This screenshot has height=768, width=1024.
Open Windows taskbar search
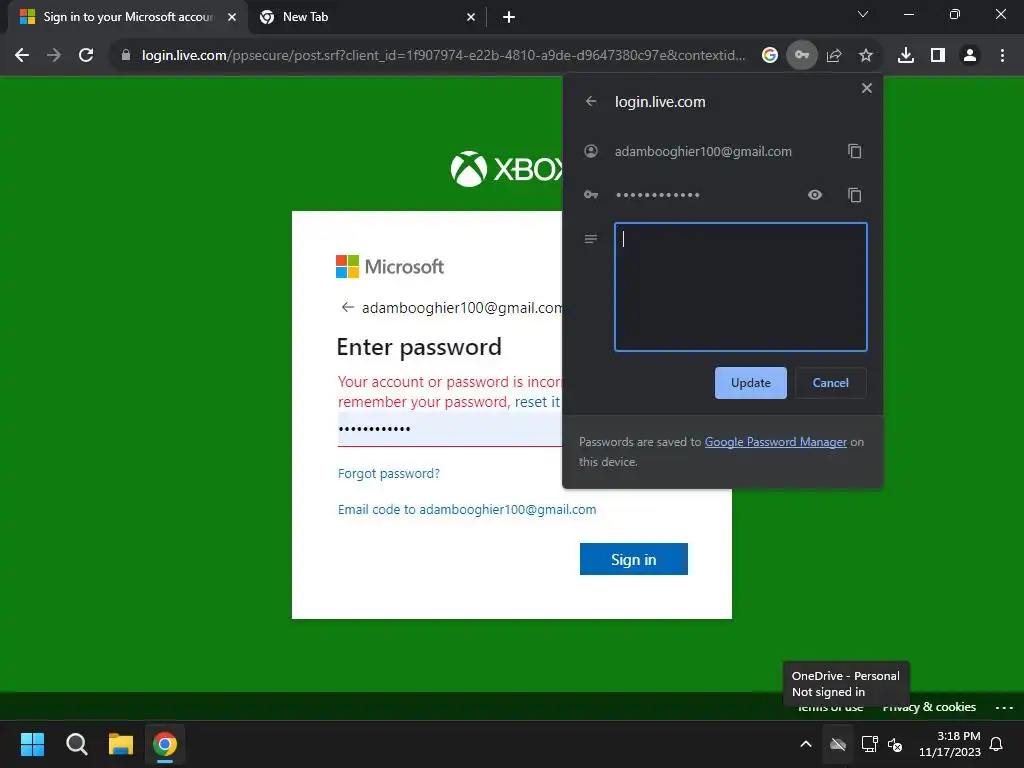[x=76, y=744]
